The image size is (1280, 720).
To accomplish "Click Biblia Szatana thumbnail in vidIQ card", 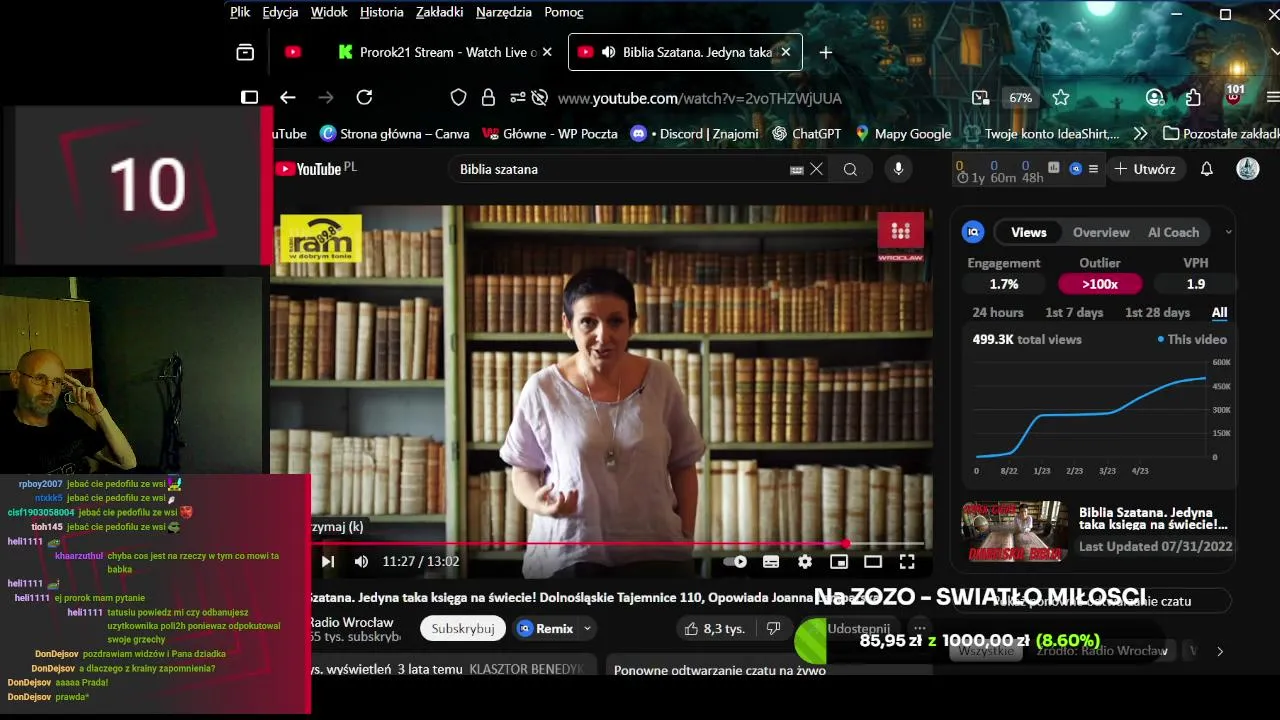I will pyautogui.click(x=1014, y=532).
